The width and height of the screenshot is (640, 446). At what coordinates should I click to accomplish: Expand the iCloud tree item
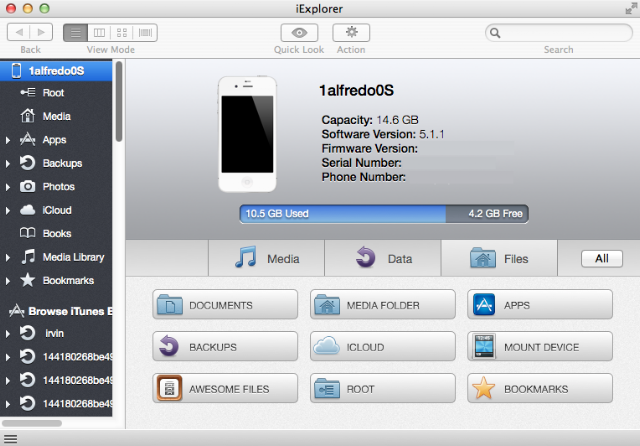pos(8,210)
